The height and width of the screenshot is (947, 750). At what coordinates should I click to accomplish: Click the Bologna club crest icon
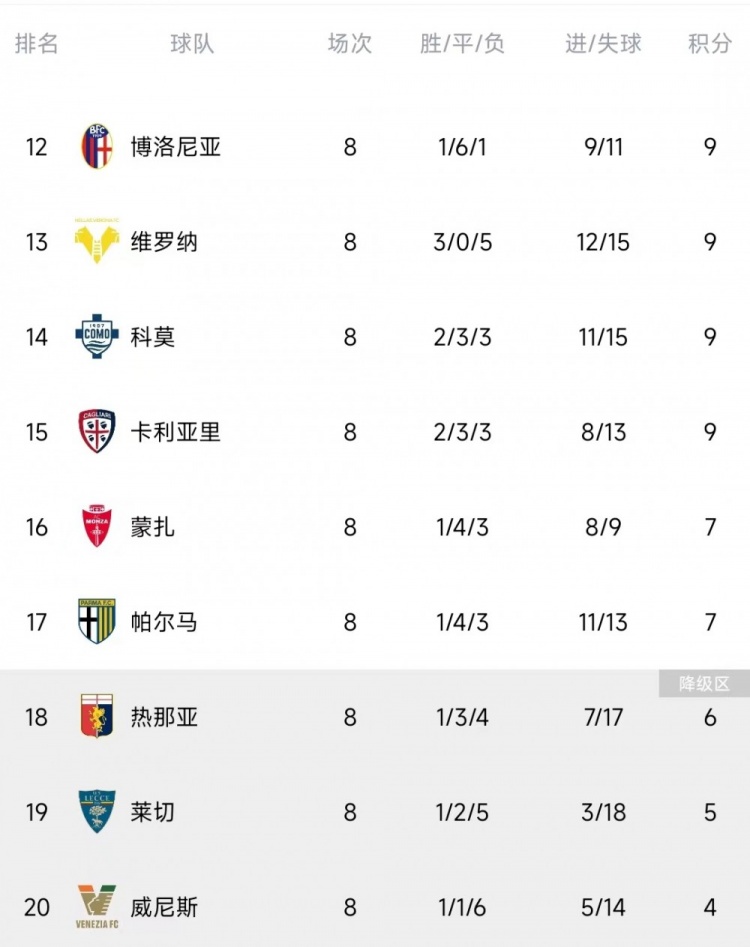pos(97,147)
